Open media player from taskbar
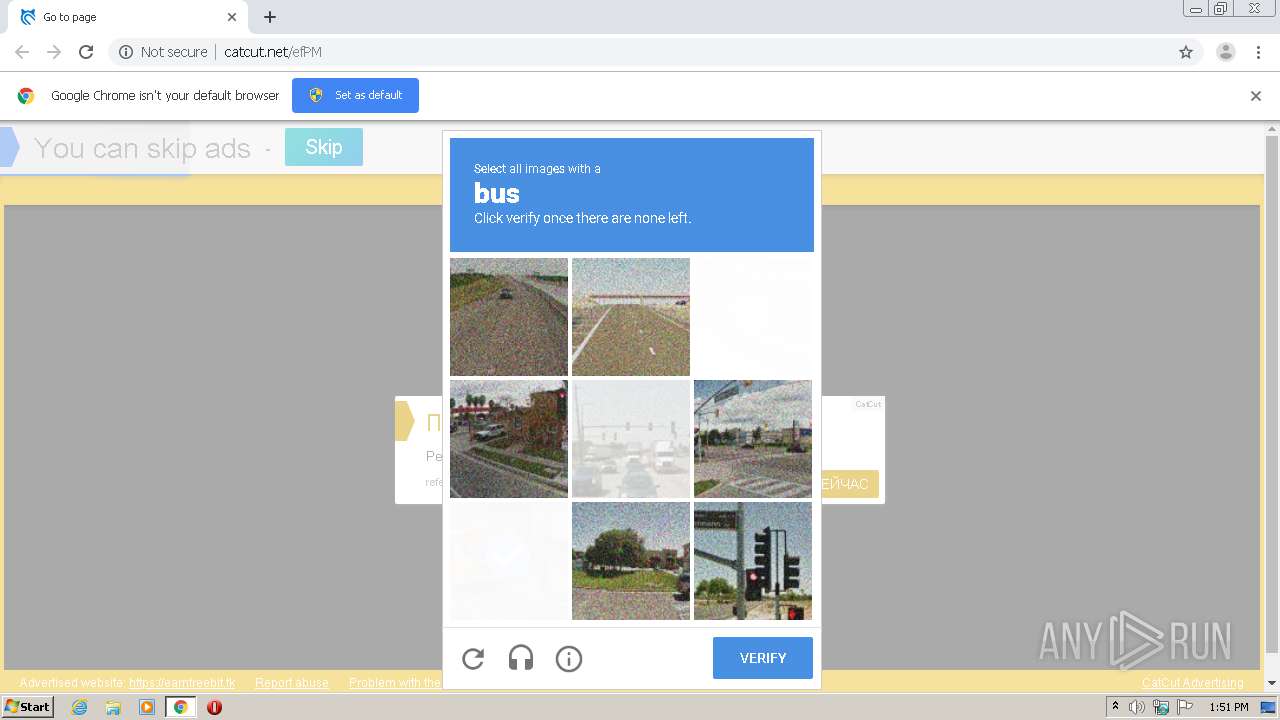The height and width of the screenshot is (720, 1280). 147,707
